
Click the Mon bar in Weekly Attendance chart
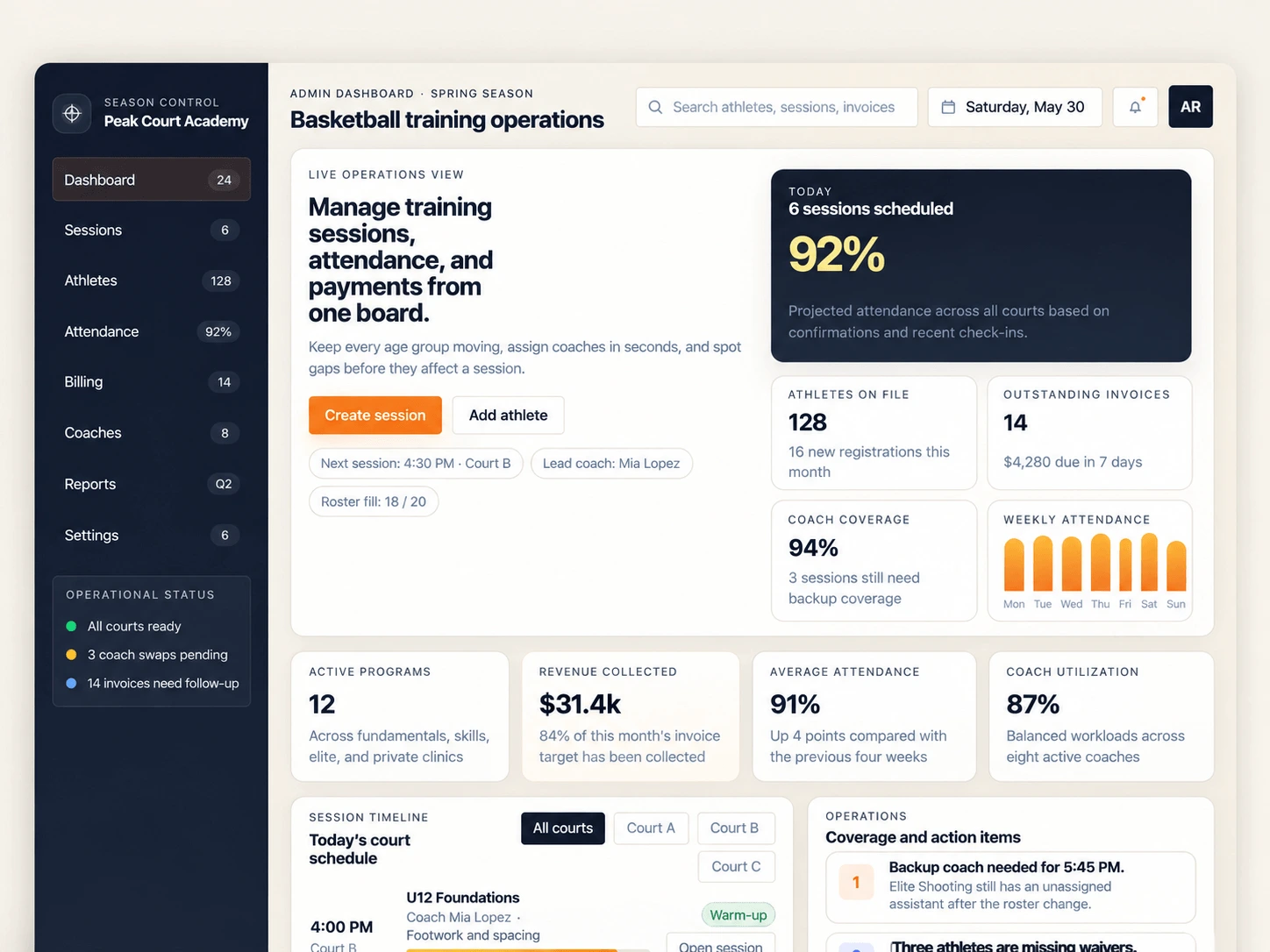pyautogui.click(x=1014, y=565)
